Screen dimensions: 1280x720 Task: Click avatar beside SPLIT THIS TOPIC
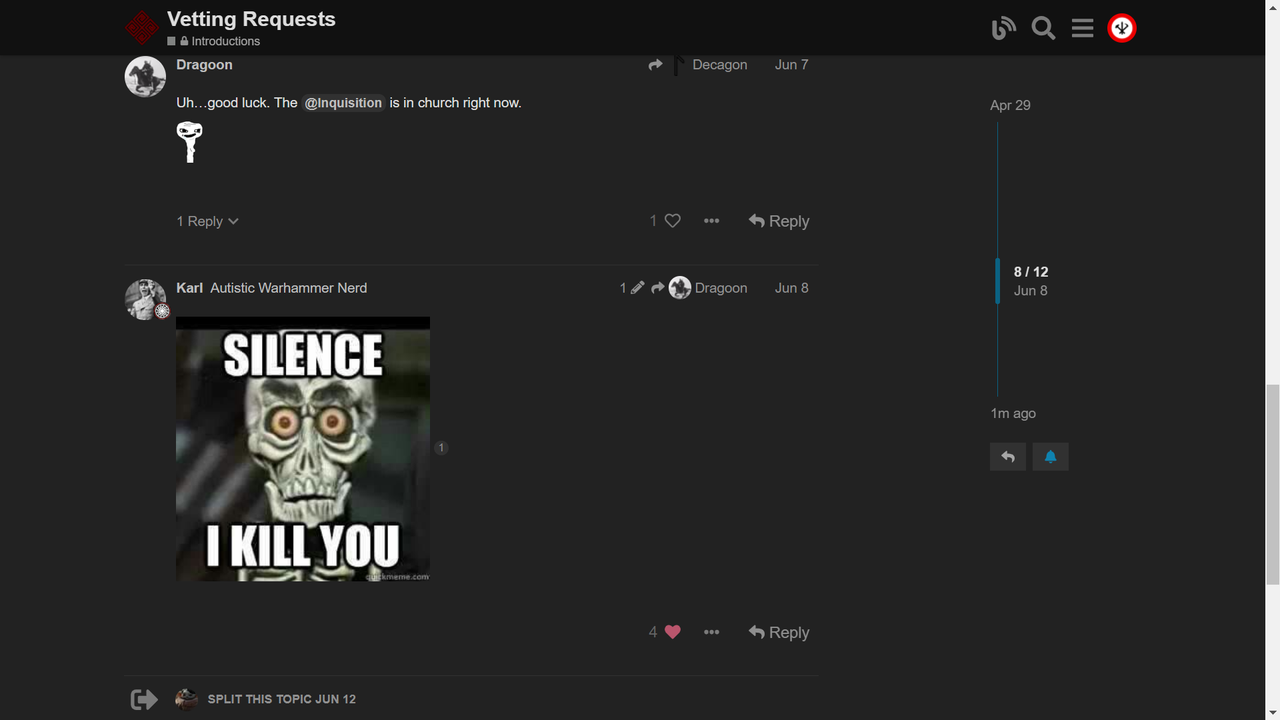(186, 699)
